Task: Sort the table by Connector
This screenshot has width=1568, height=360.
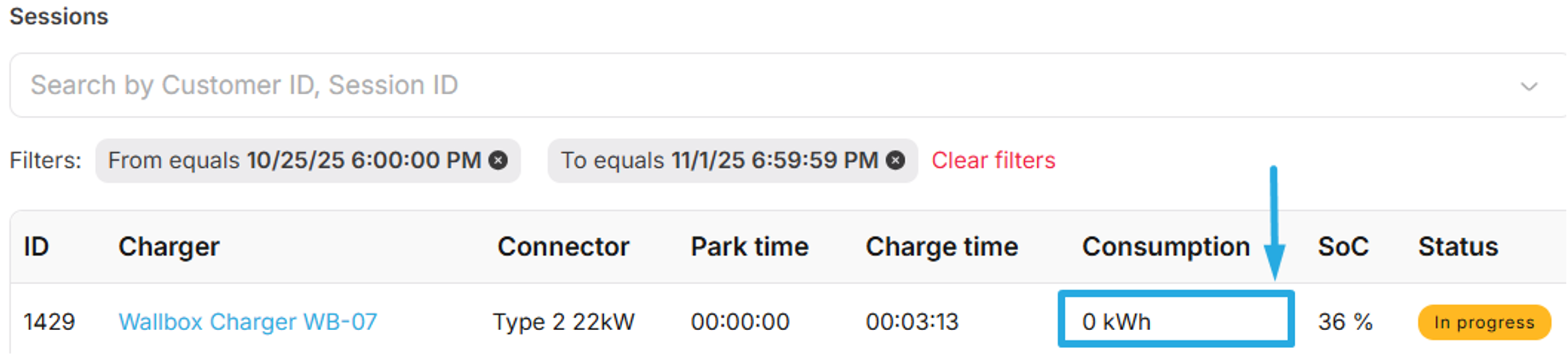Action: [x=563, y=246]
